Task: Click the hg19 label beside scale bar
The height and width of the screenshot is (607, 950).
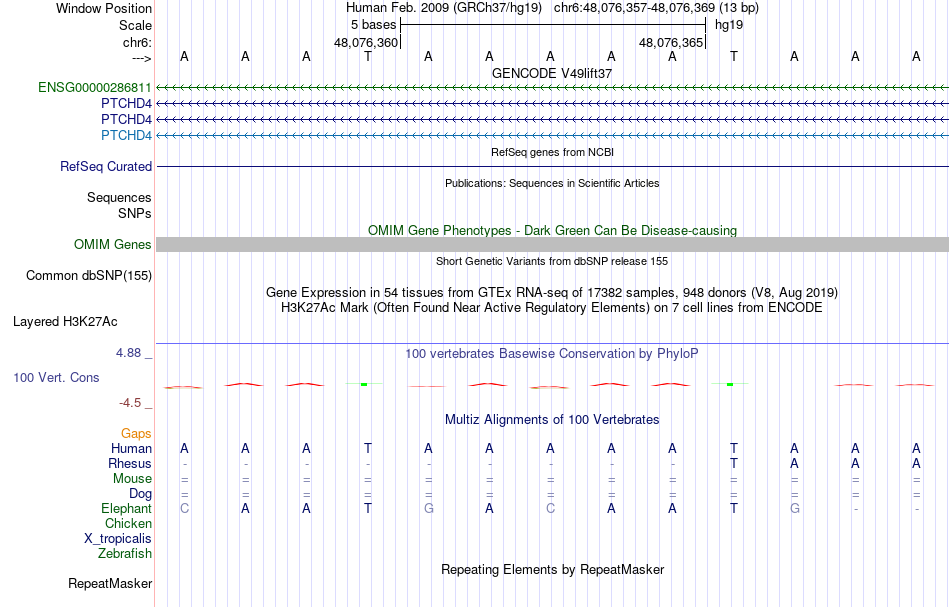Action: coord(729,25)
